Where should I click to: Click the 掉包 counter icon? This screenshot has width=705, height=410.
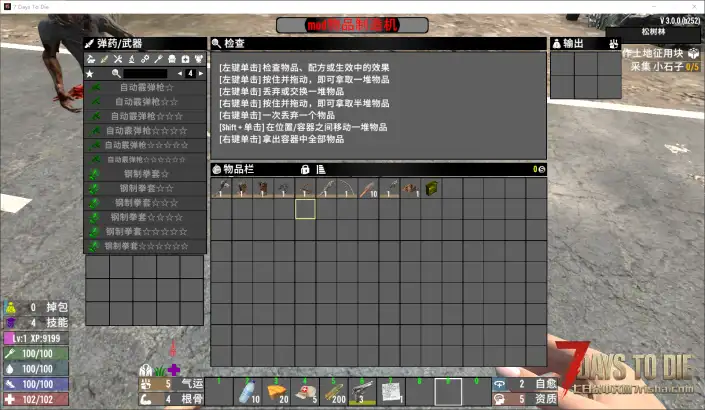(11, 308)
